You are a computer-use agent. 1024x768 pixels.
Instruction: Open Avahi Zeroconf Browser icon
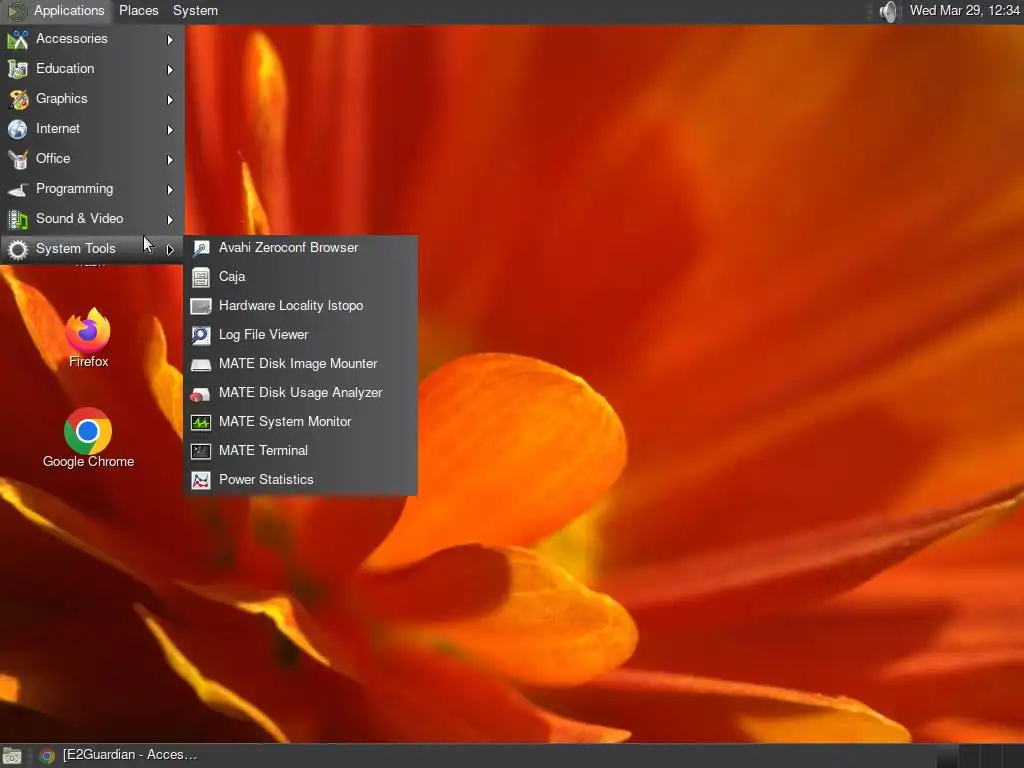[x=200, y=248]
